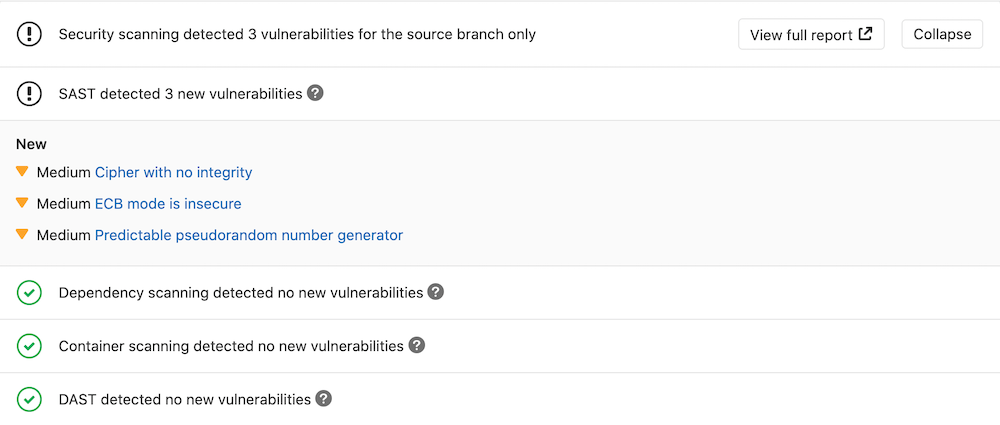Click the New section heading
The width and height of the screenshot is (1000, 425).
[x=31, y=144]
